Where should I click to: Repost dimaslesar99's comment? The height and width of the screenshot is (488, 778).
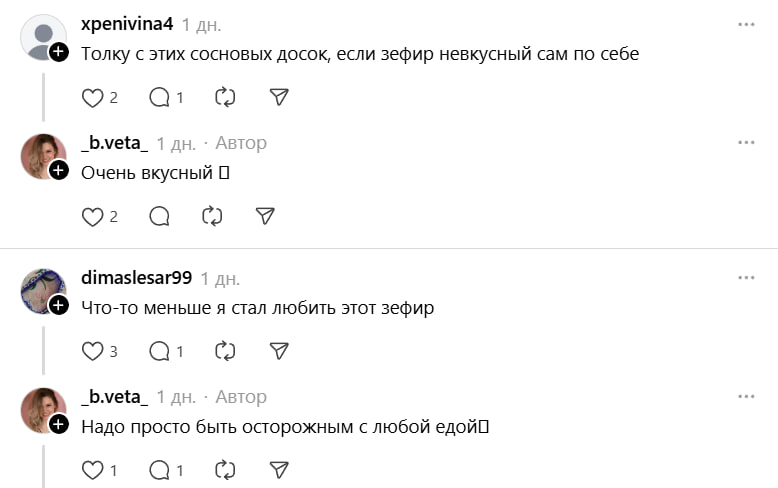pyautogui.click(x=225, y=351)
